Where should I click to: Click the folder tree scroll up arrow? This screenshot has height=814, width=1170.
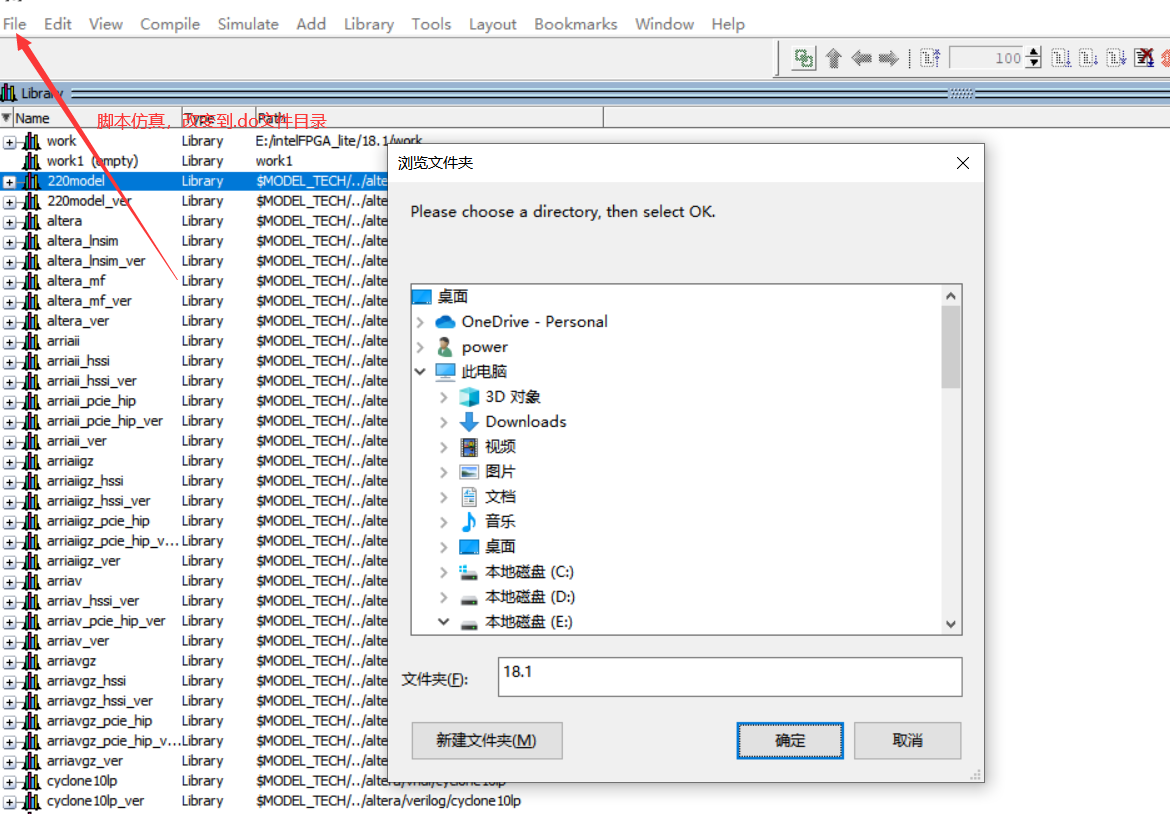pyautogui.click(x=951, y=295)
